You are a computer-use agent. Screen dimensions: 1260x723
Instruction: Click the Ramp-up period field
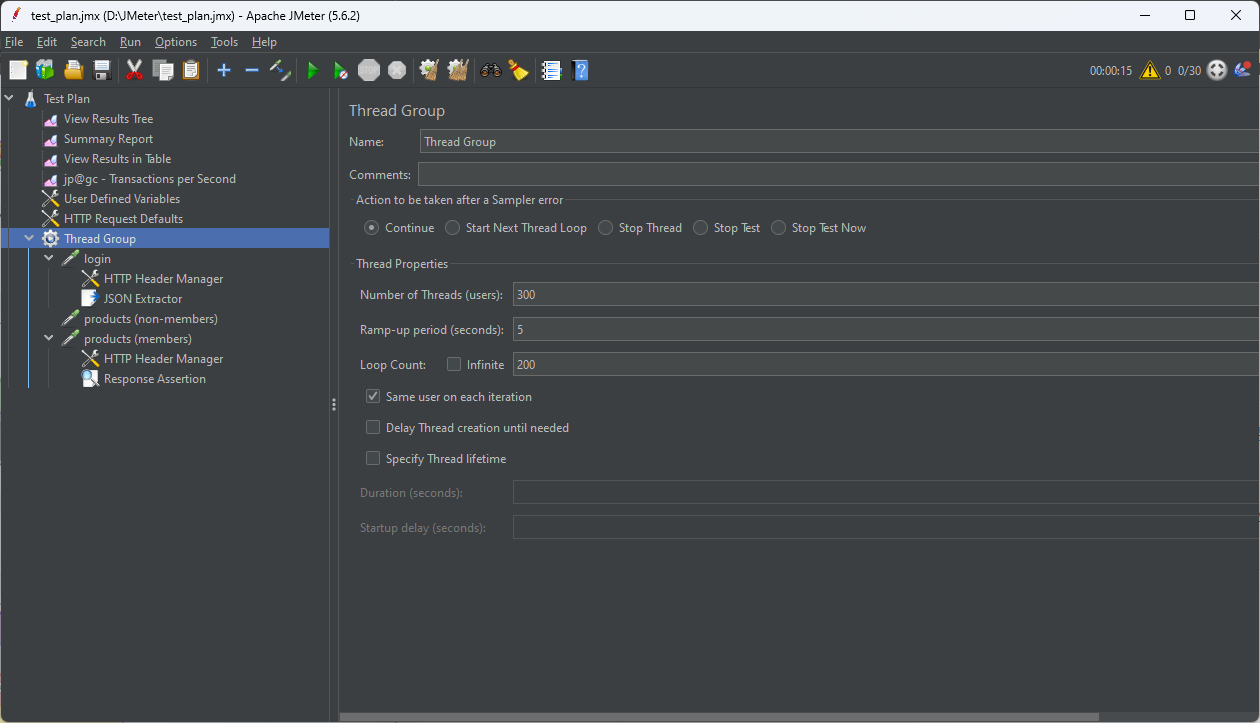pyautogui.click(x=886, y=329)
